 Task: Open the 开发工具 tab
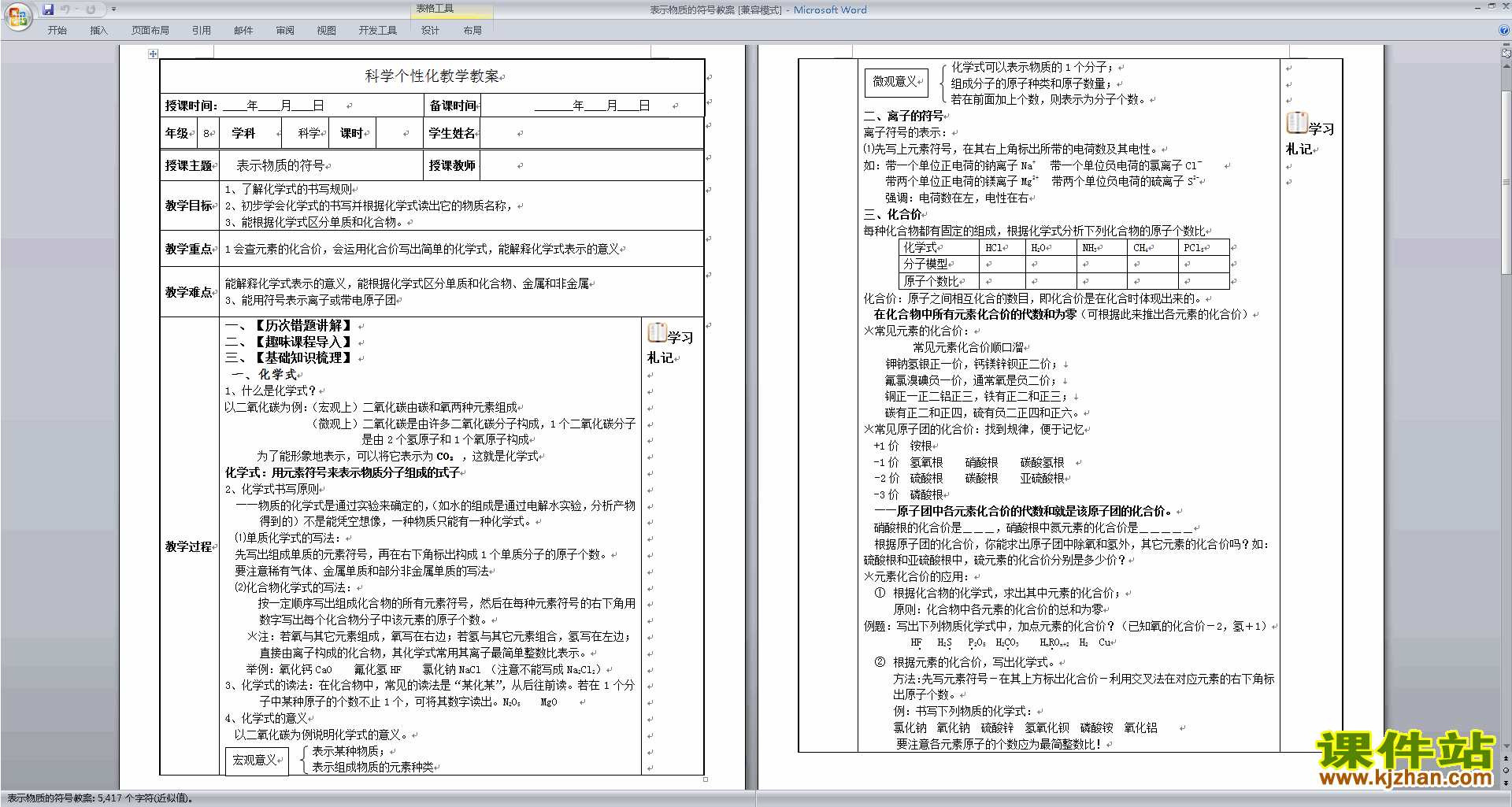378,31
